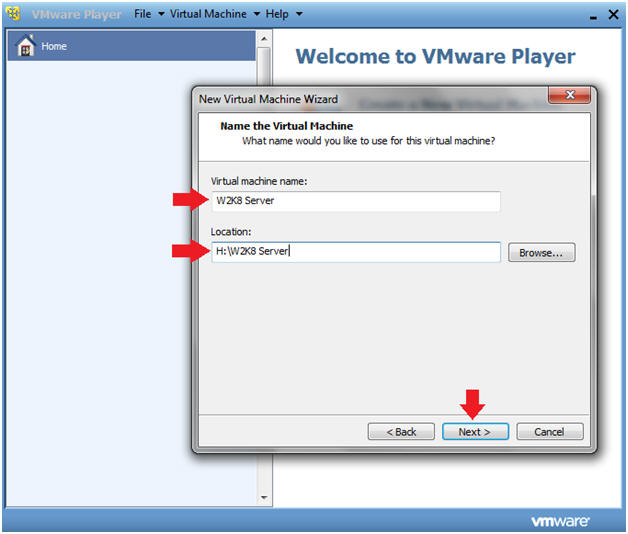Close the New Virtual Machine Wizard dialog
Screen dimensions: 628x534
pyautogui.click(x=569, y=95)
